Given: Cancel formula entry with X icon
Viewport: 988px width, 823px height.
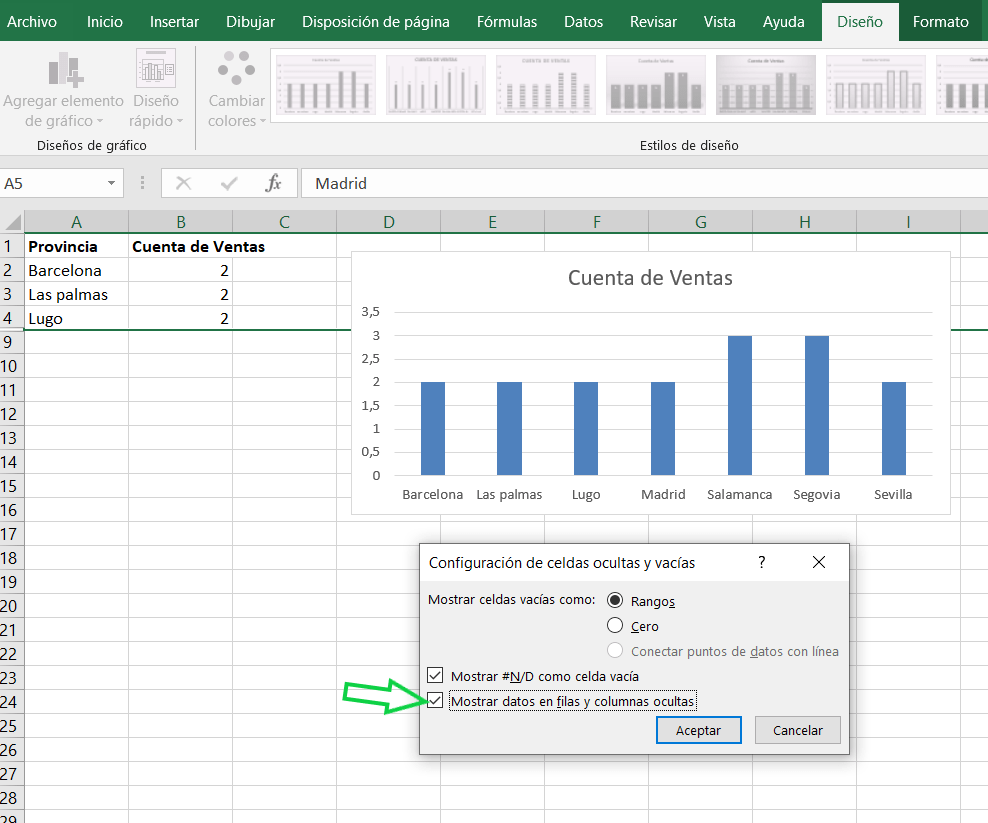Looking at the screenshot, I should pos(183,183).
